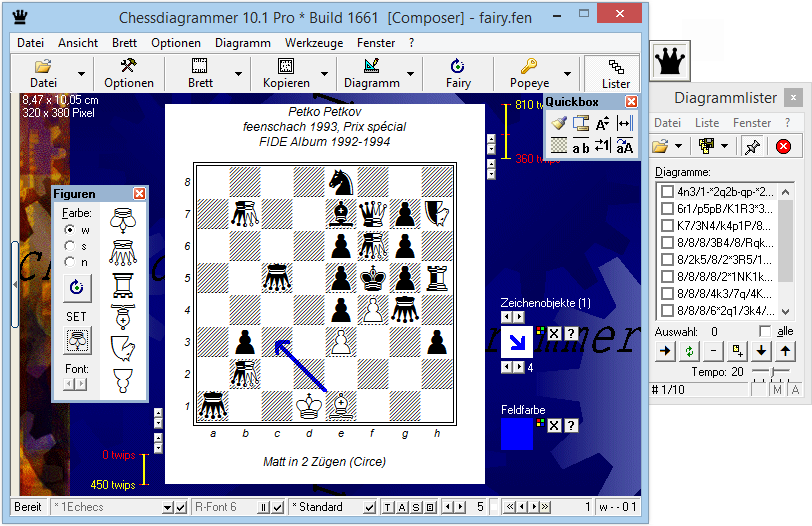Click the up-arrow button in Diagrammlister
Viewport: 812px width, 526px height.
pos(785,352)
